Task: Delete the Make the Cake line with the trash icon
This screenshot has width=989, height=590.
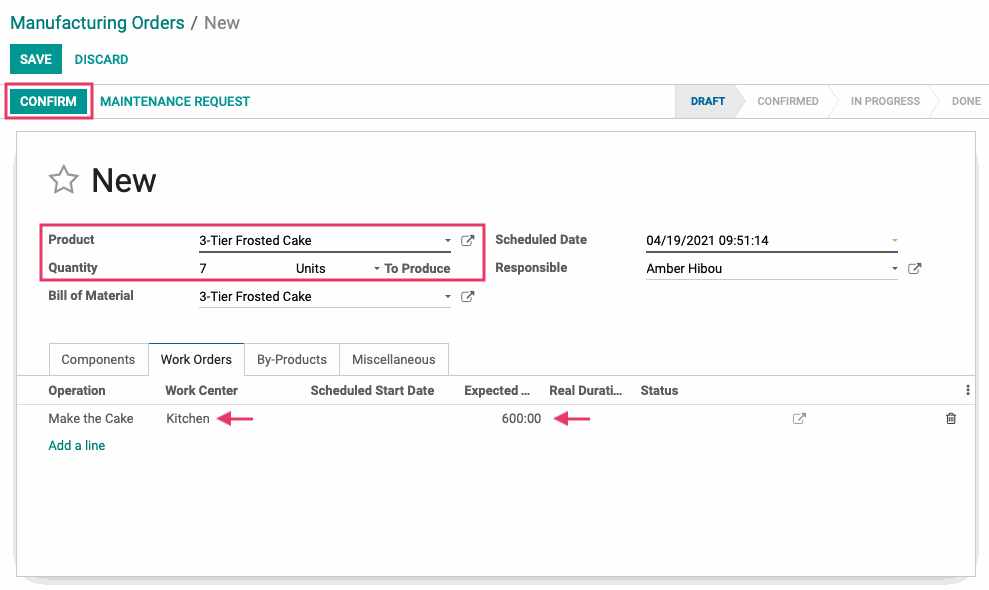Action: [x=951, y=418]
